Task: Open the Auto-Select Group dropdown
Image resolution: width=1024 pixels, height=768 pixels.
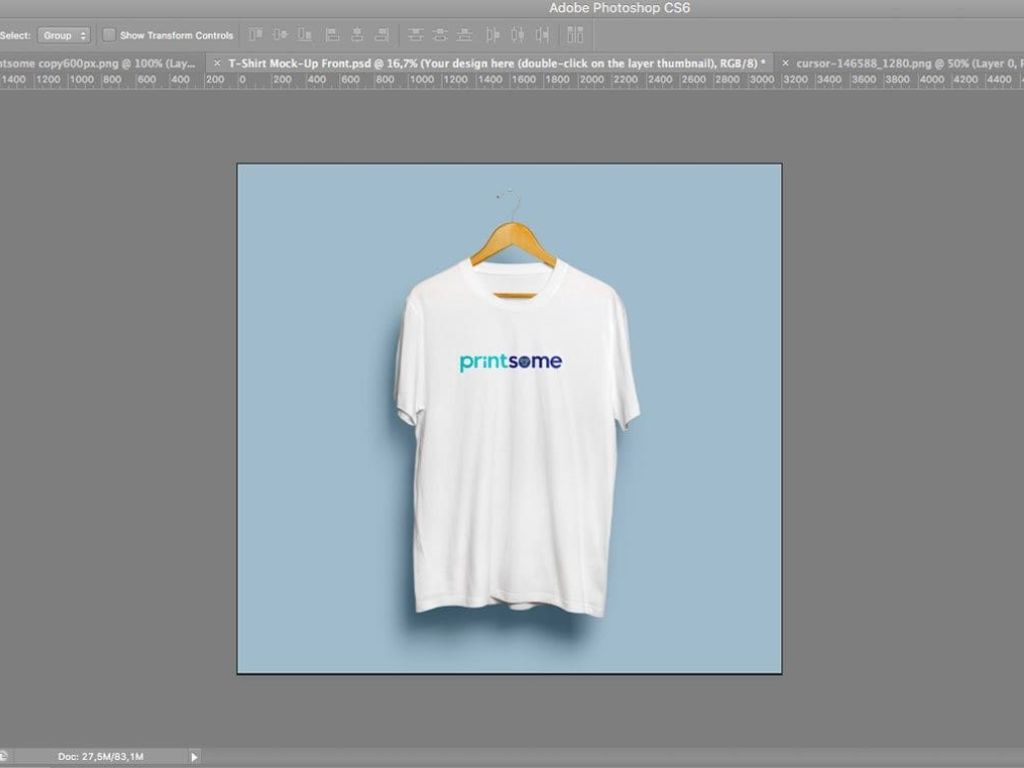Action: pyautogui.click(x=64, y=35)
